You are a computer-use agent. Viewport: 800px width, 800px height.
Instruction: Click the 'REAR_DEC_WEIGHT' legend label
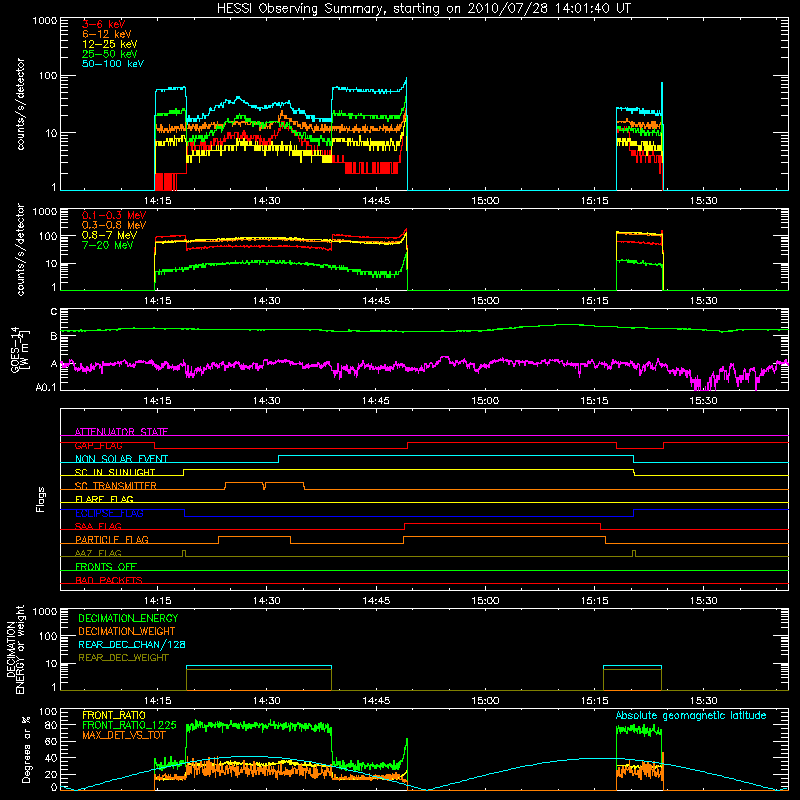[x=123, y=658]
